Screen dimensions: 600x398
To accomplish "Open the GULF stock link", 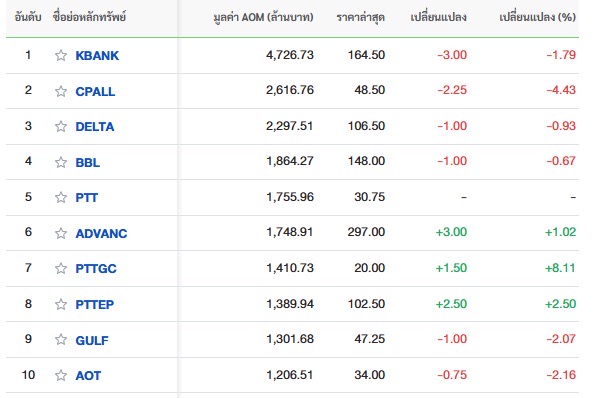I will [92, 340].
